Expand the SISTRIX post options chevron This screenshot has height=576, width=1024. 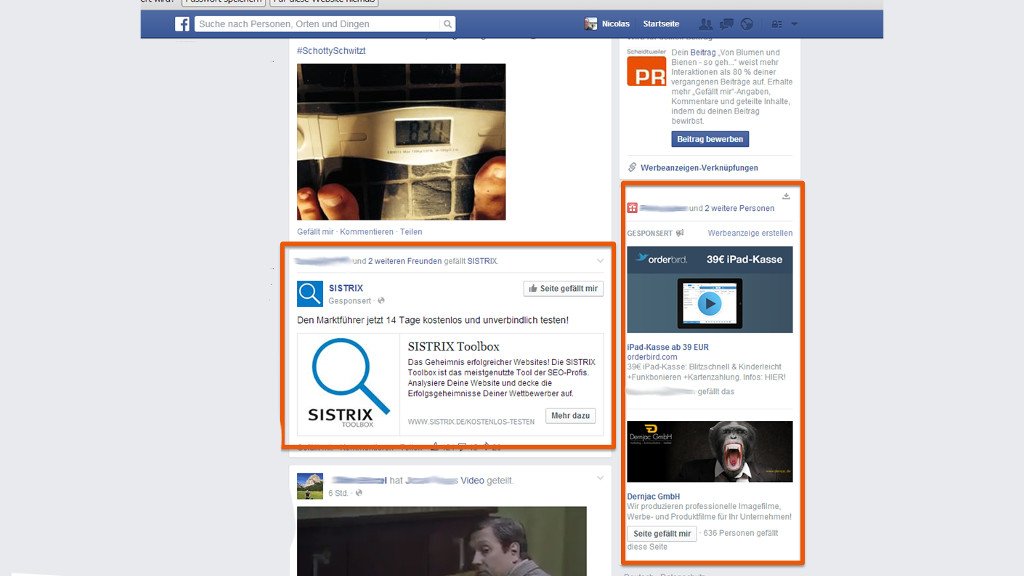click(x=600, y=261)
